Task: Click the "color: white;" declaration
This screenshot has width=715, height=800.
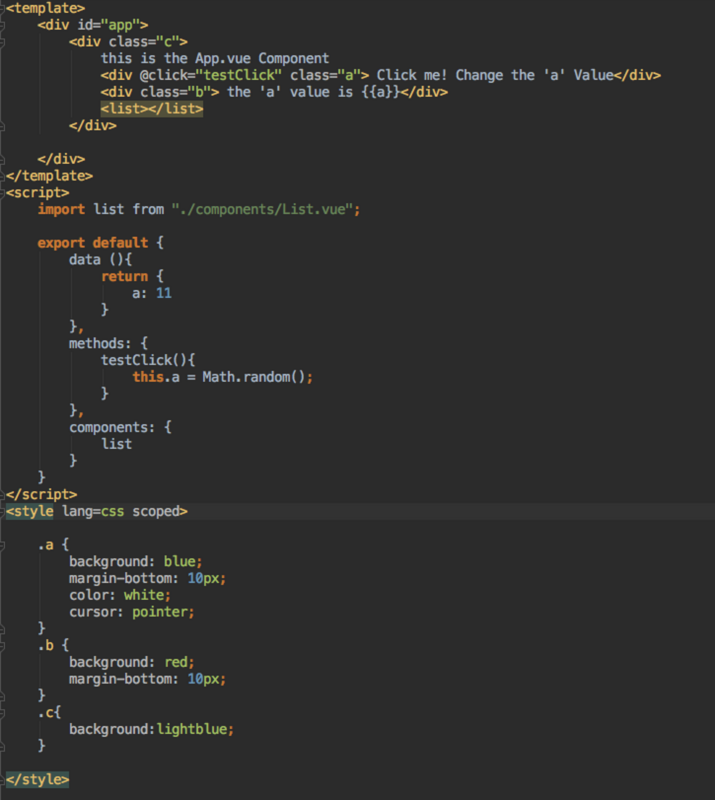Action: pyautogui.click(x=120, y=595)
